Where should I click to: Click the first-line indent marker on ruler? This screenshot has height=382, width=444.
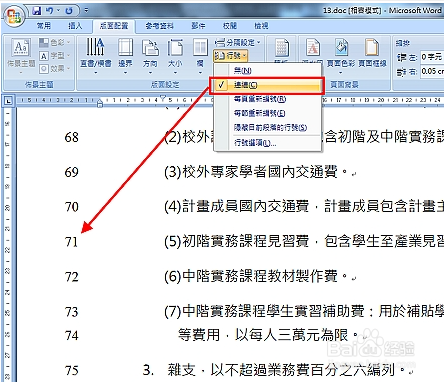pyautogui.click(x=162, y=97)
